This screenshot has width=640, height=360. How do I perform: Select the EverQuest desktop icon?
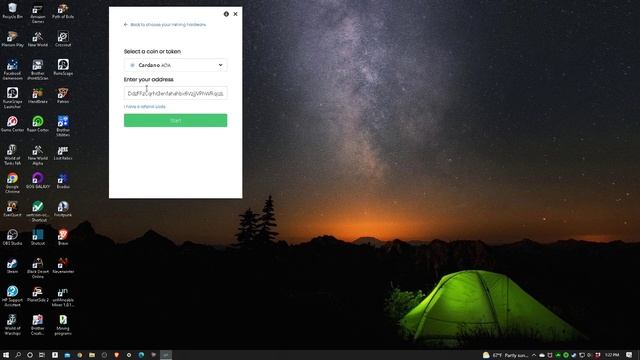pyautogui.click(x=12, y=209)
